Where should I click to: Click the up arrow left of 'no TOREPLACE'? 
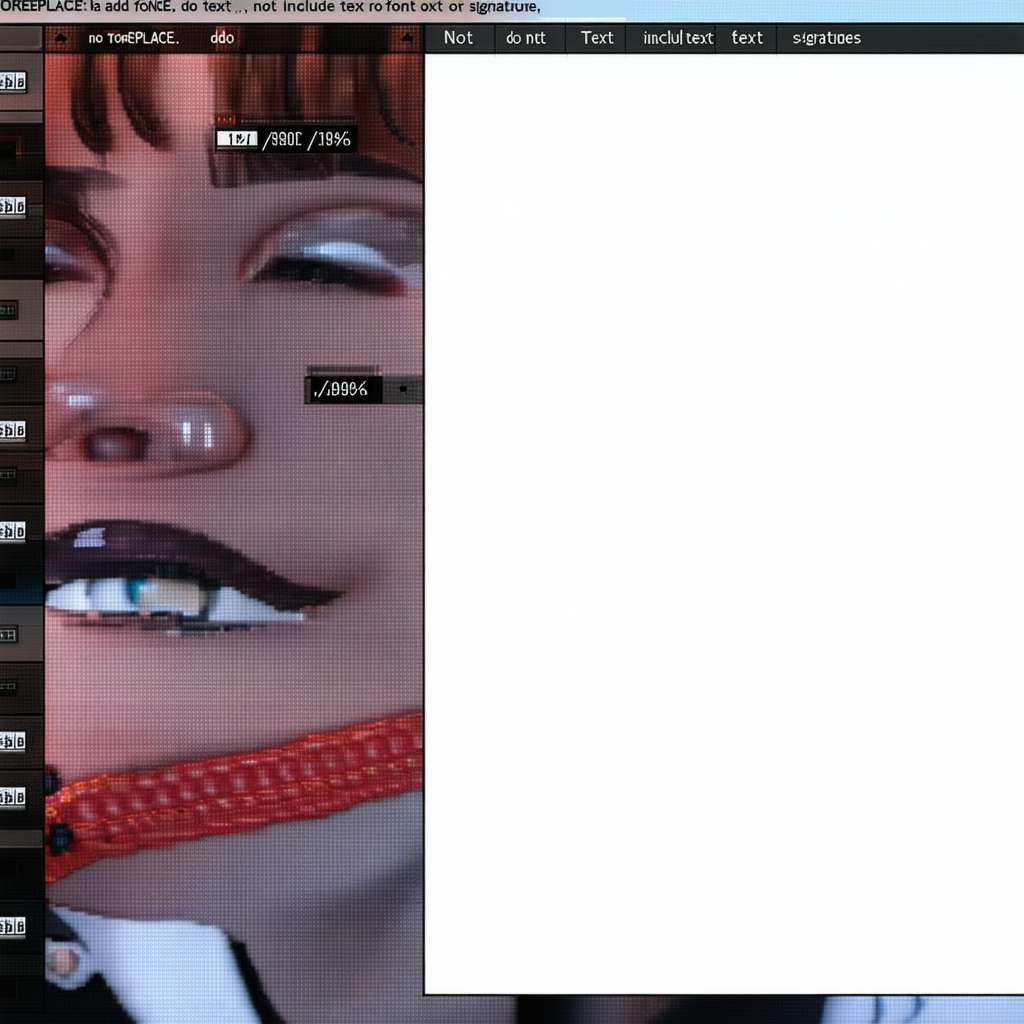[61, 39]
